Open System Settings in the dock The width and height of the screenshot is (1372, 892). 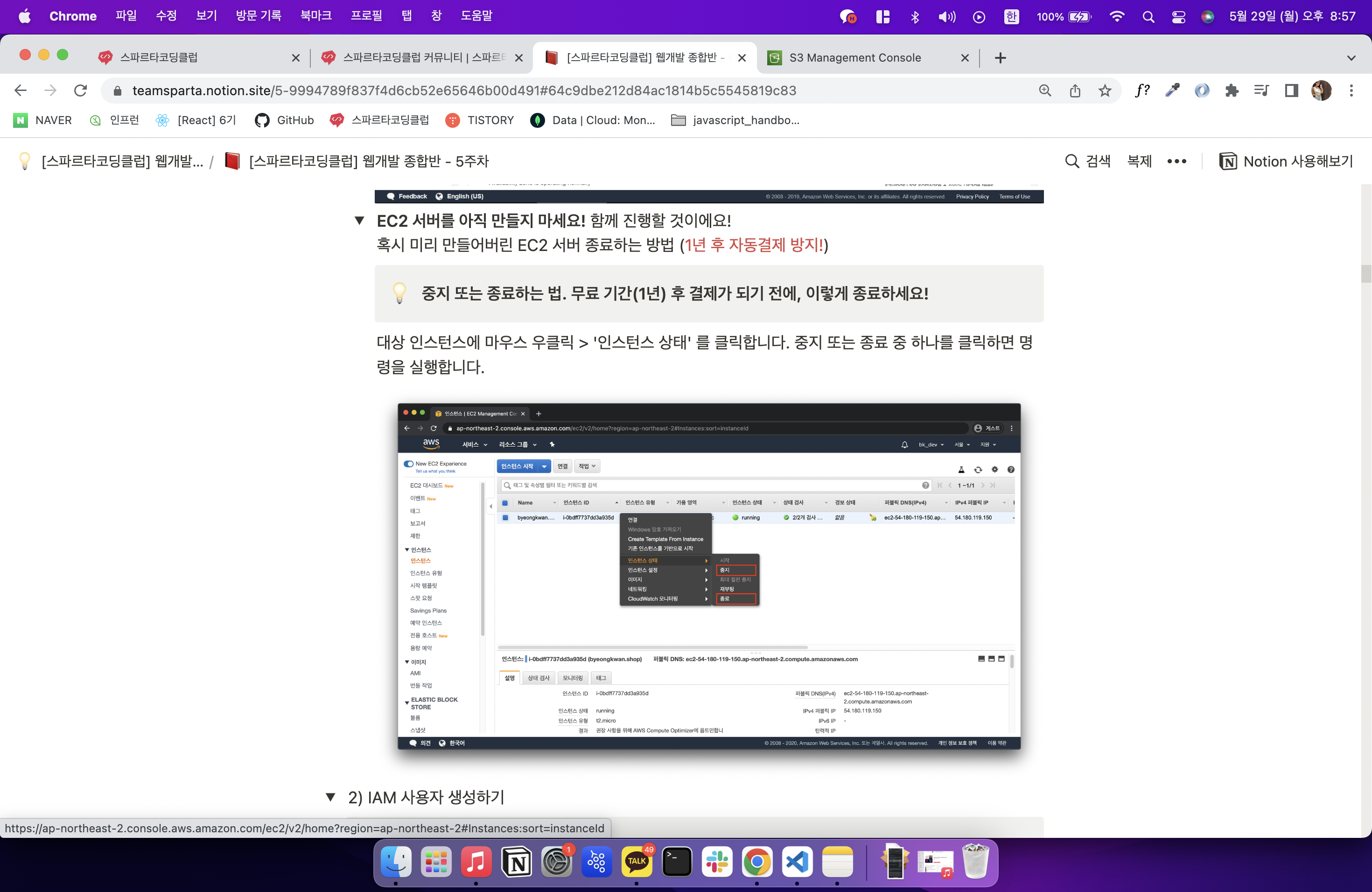point(556,862)
